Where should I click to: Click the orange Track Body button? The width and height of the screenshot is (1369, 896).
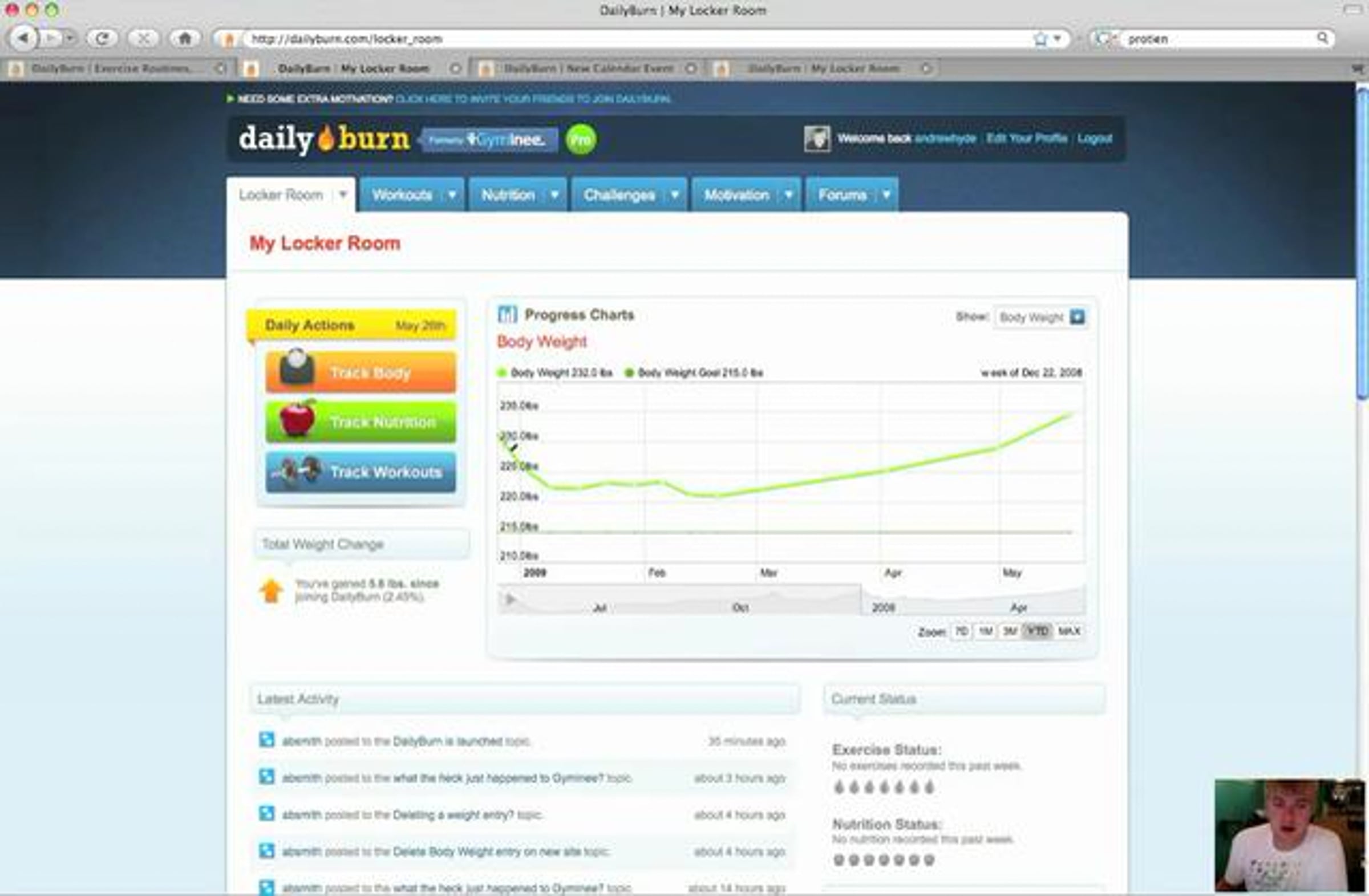[x=361, y=372]
